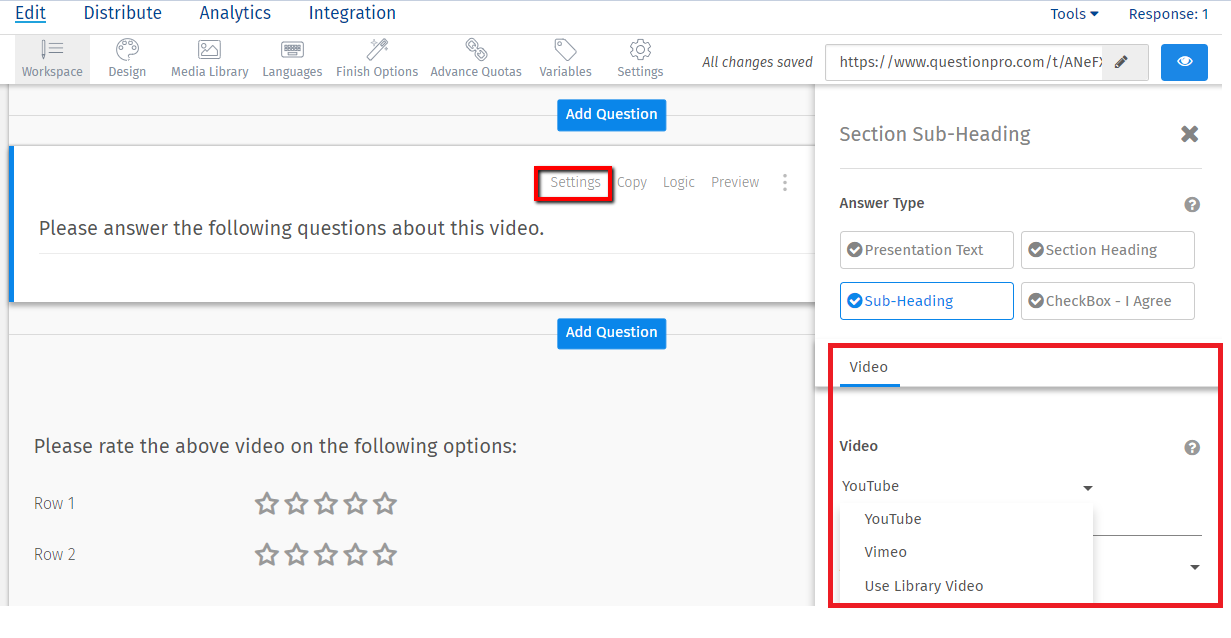
Task: Open survey Settings from the toolbar
Action: click(x=639, y=58)
